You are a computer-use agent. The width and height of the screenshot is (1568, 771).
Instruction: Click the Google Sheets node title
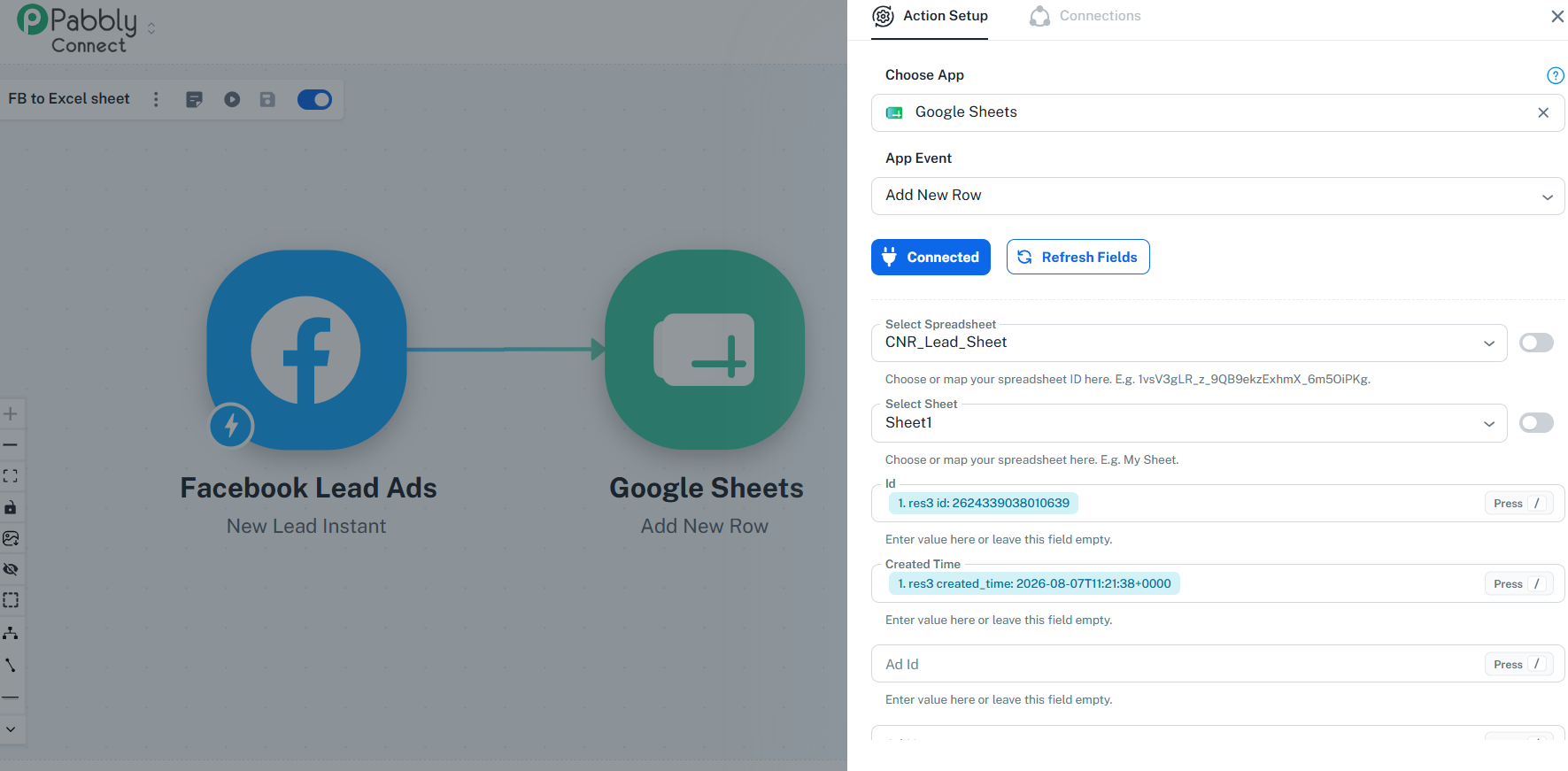tap(707, 488)
